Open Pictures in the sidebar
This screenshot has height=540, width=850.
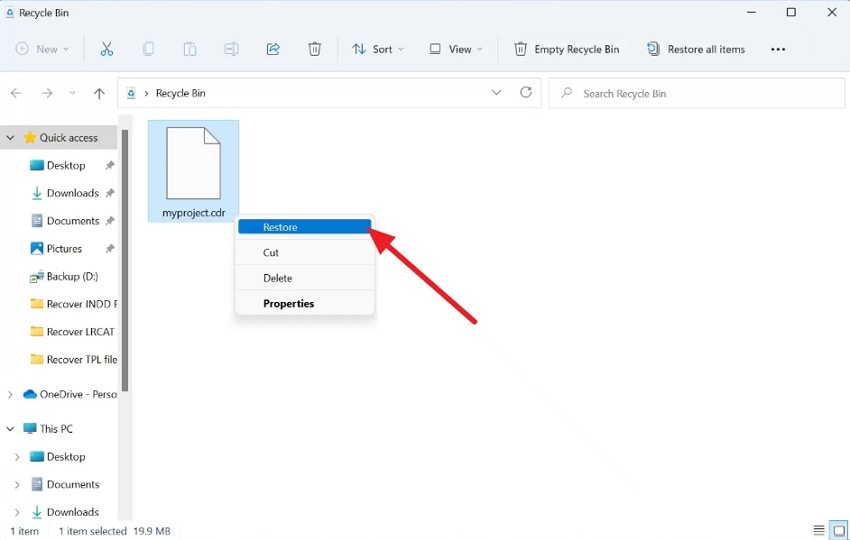64,248
